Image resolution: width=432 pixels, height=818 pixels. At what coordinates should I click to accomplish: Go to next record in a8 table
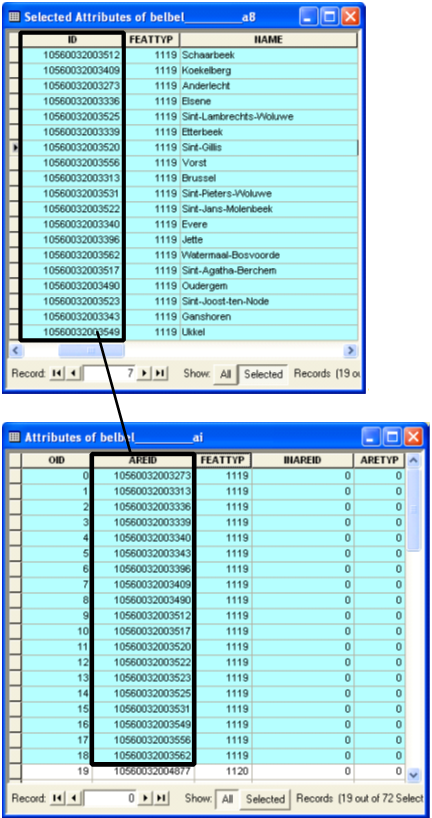pos(145,374)
